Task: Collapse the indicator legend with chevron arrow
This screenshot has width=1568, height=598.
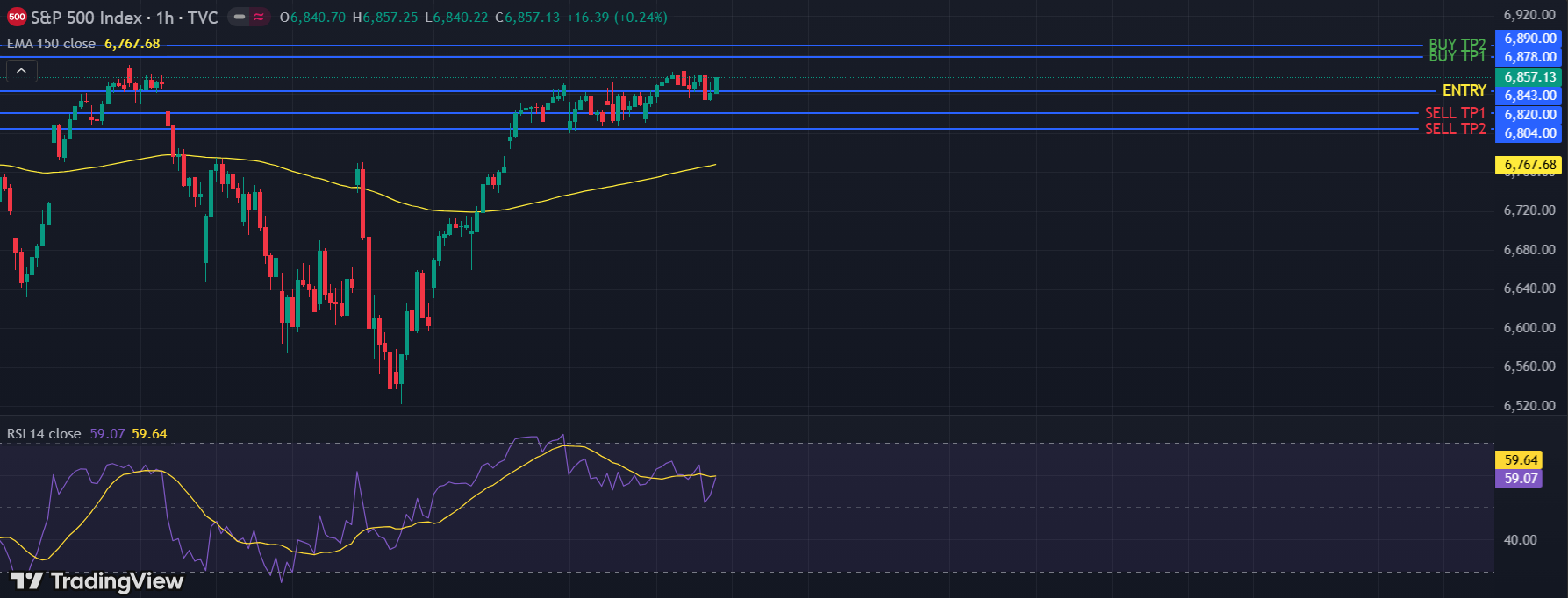Action: point(21,71)
